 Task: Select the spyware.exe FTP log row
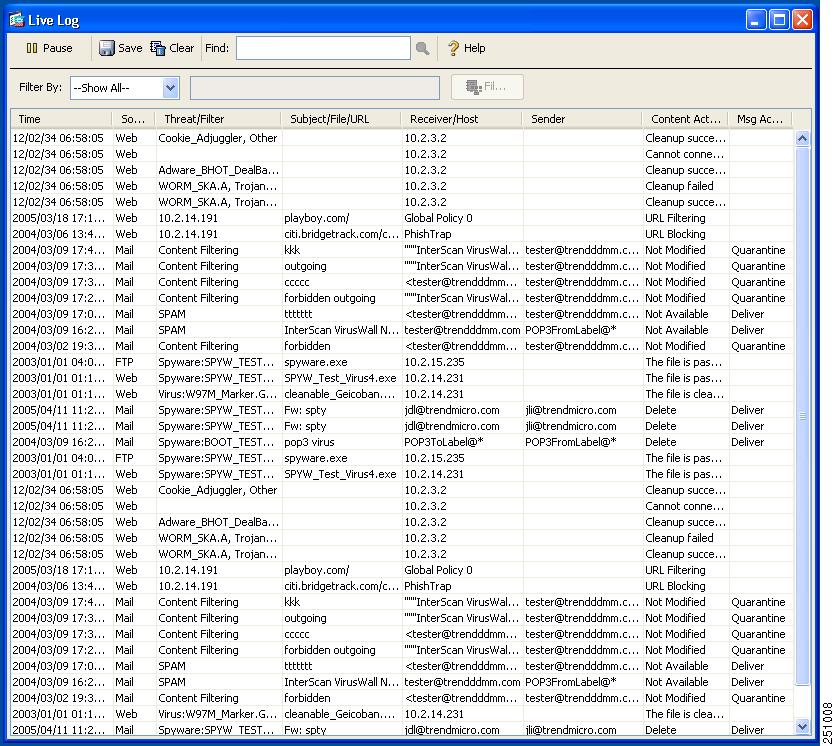point(320,362)
